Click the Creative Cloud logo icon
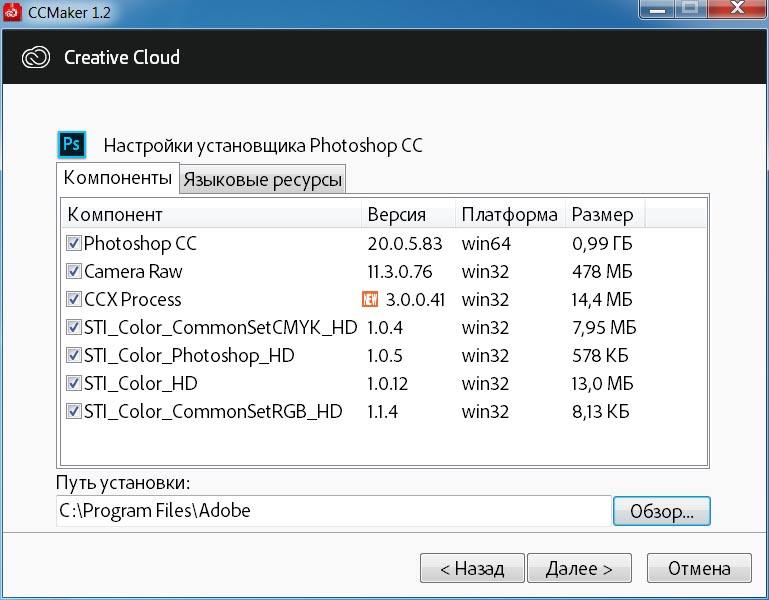The width and height of the screenshot is (769, 600). point(36,57)
